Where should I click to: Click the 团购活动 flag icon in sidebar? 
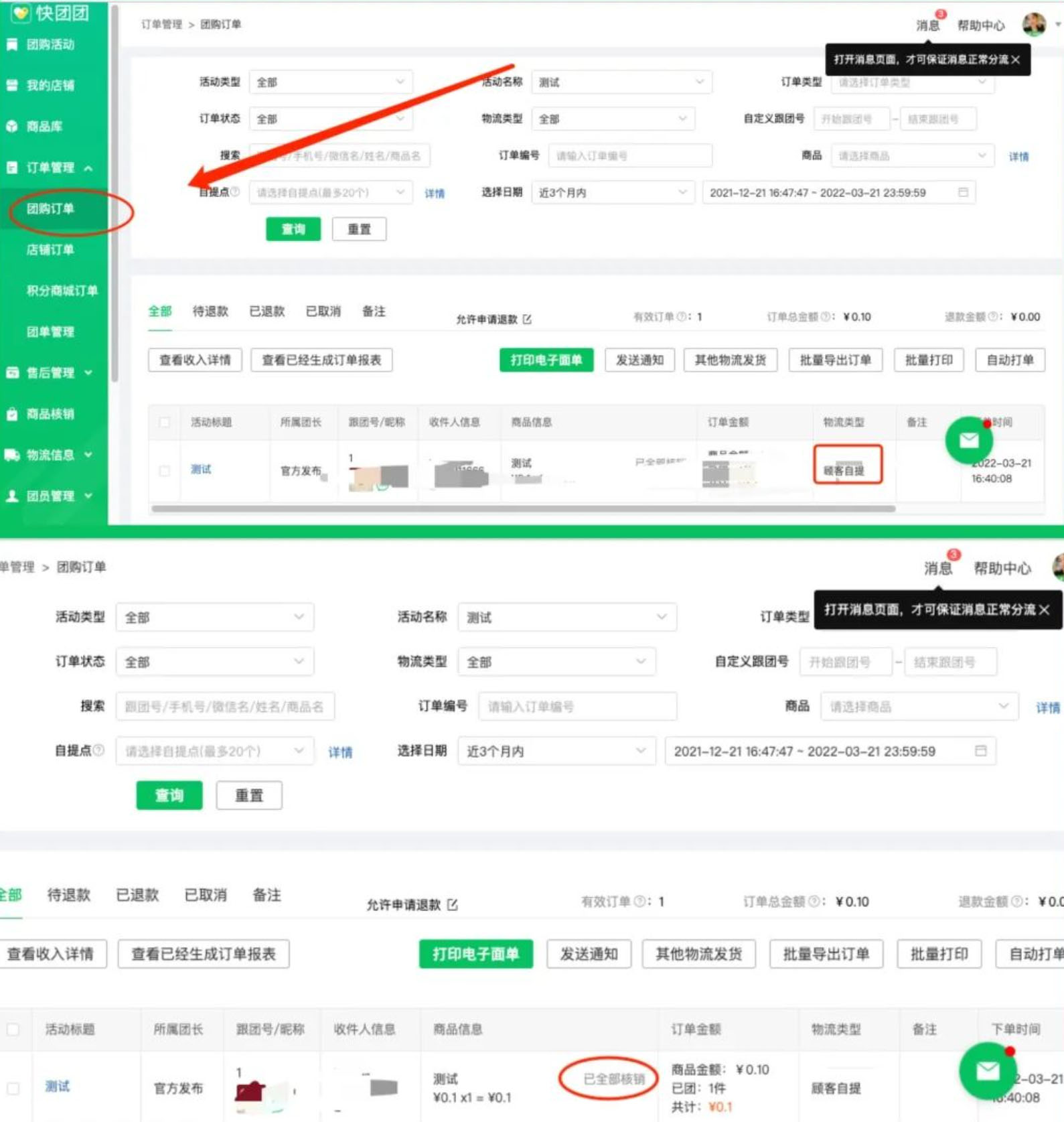12,44
